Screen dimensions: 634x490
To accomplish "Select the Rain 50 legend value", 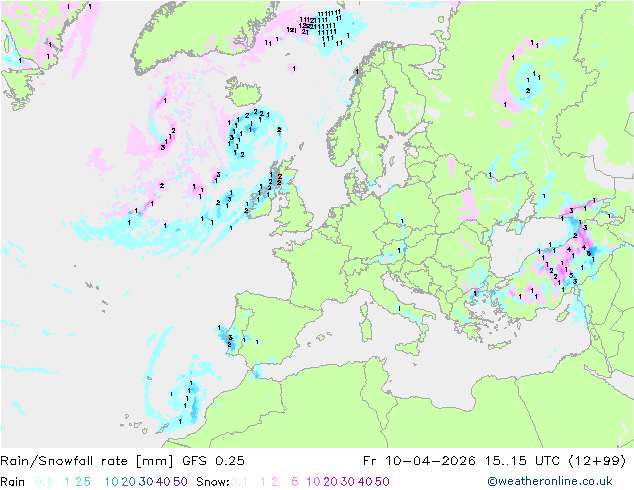I will tap(180, 482).
